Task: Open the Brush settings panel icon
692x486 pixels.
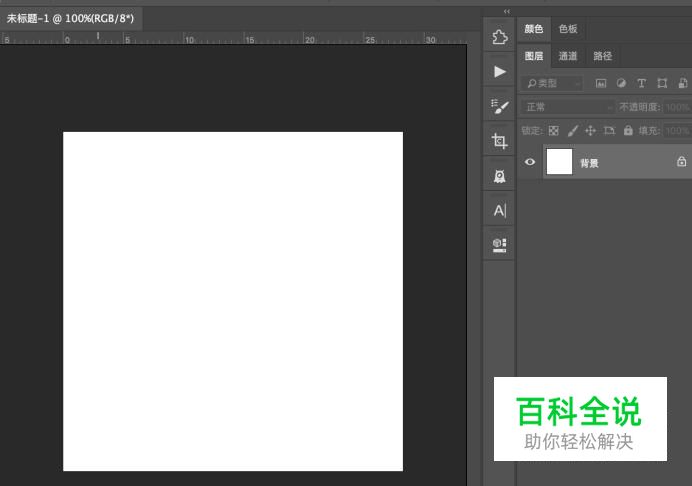Action: coord(500,106)
